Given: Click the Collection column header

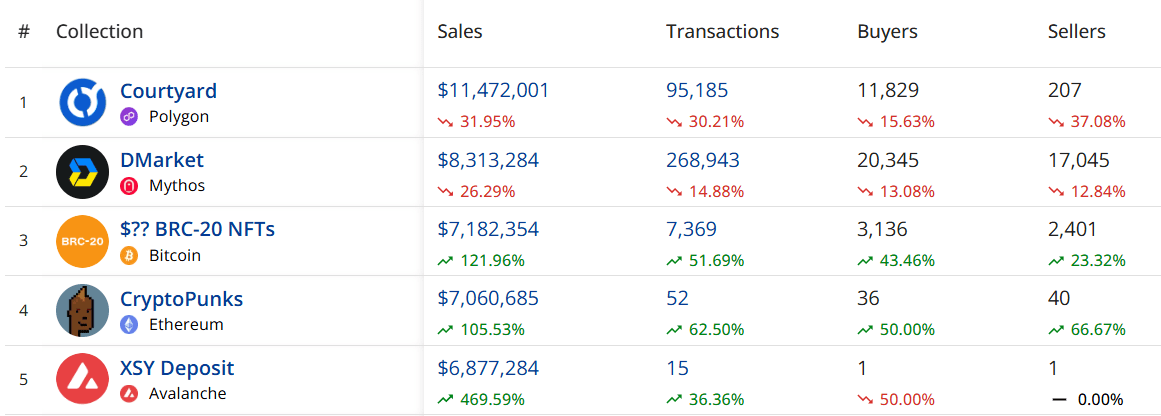Looking at the screenshot, I should click(x=99, y=31).
